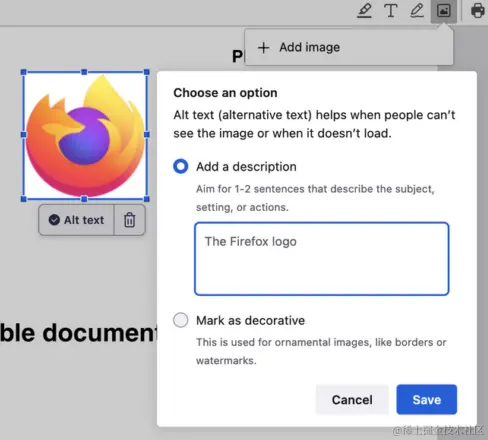Image resolution: width=488 pixels, height=440 pixels.
Task: Click the alt text description field
Action: 322,259
